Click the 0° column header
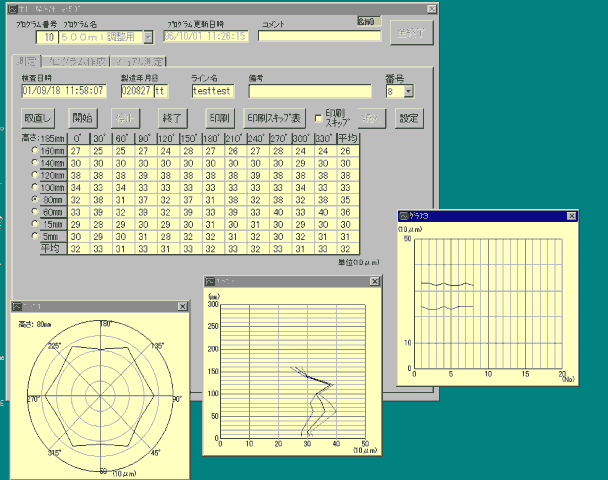Screen dimensions: 608x480 coord(78,138)
